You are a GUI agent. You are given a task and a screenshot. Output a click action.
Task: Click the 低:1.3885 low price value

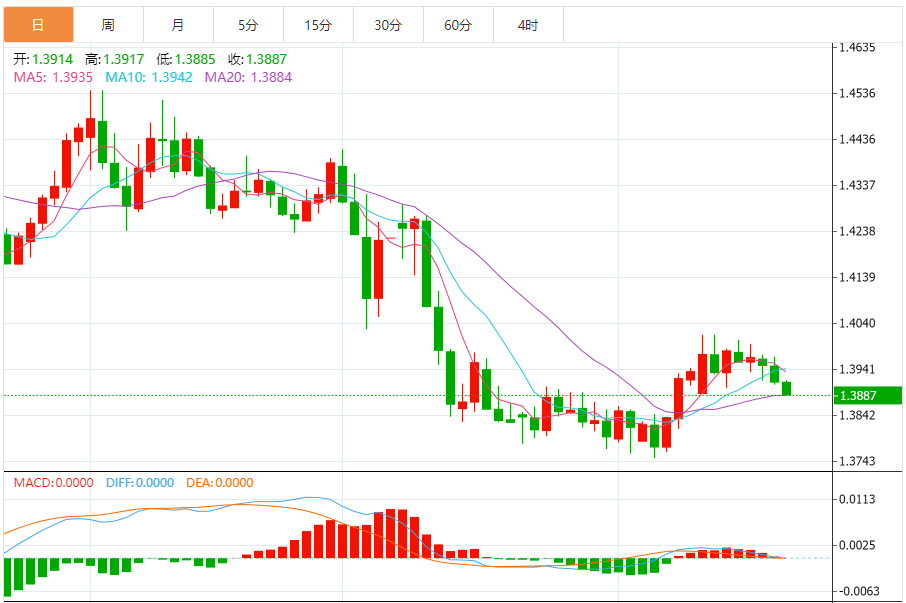point(185,59)
